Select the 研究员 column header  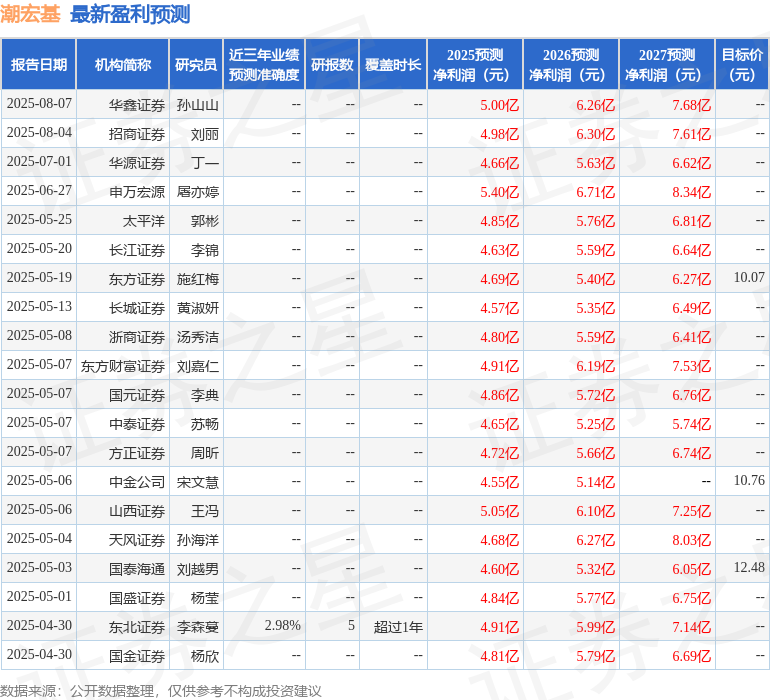click(x=196, y=64)
